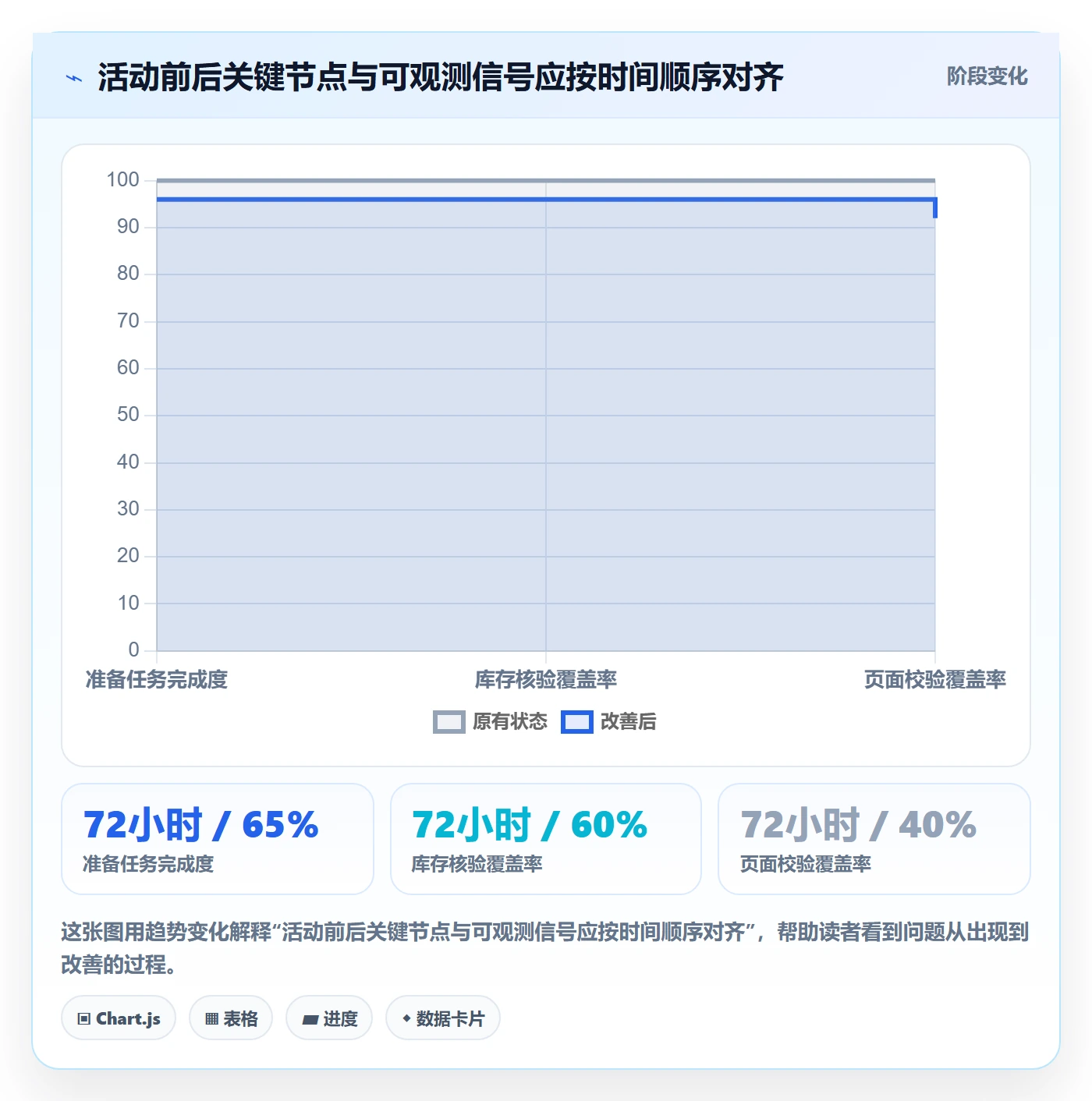Image resolution: width=1092 pixels, height=1101 pixels.
Task: Select the 表格 tag chip
Action: coord(231,1018)
